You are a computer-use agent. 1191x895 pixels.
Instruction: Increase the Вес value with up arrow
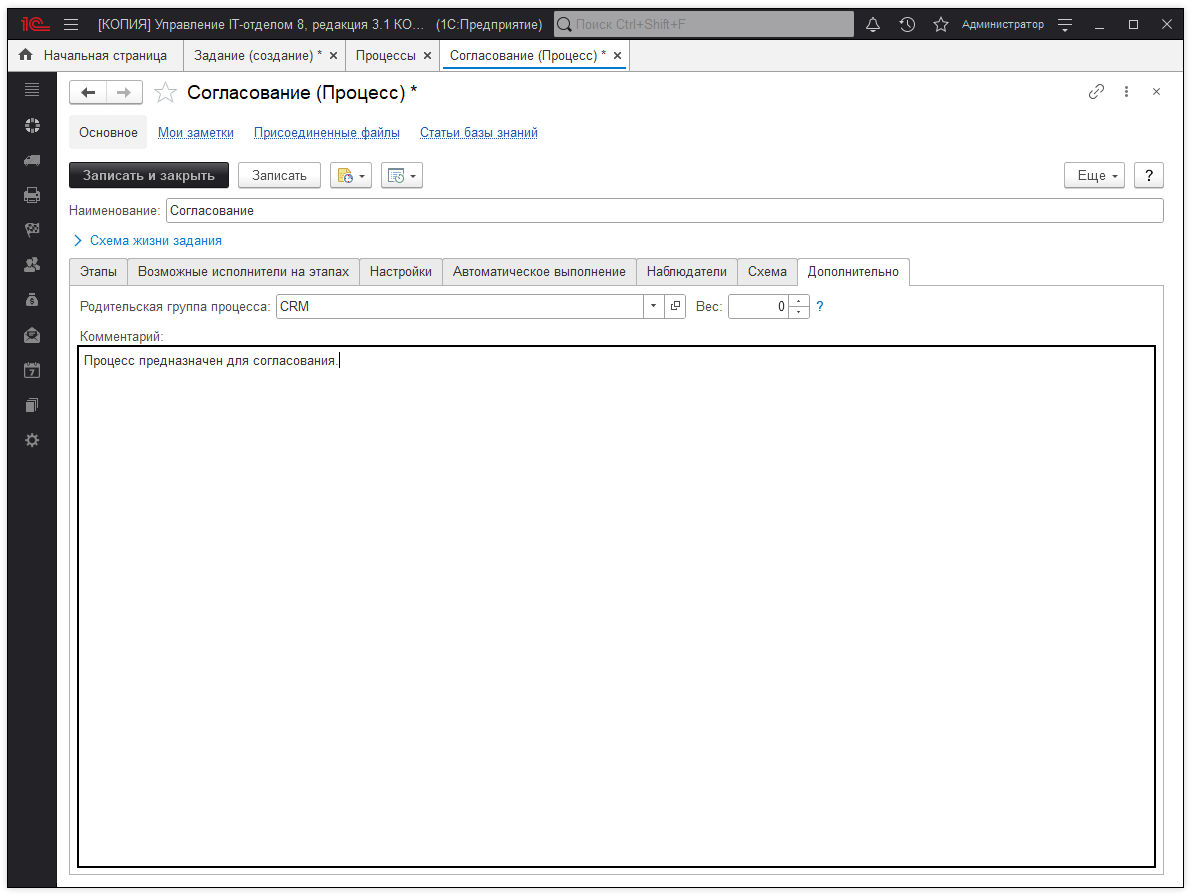799,301
